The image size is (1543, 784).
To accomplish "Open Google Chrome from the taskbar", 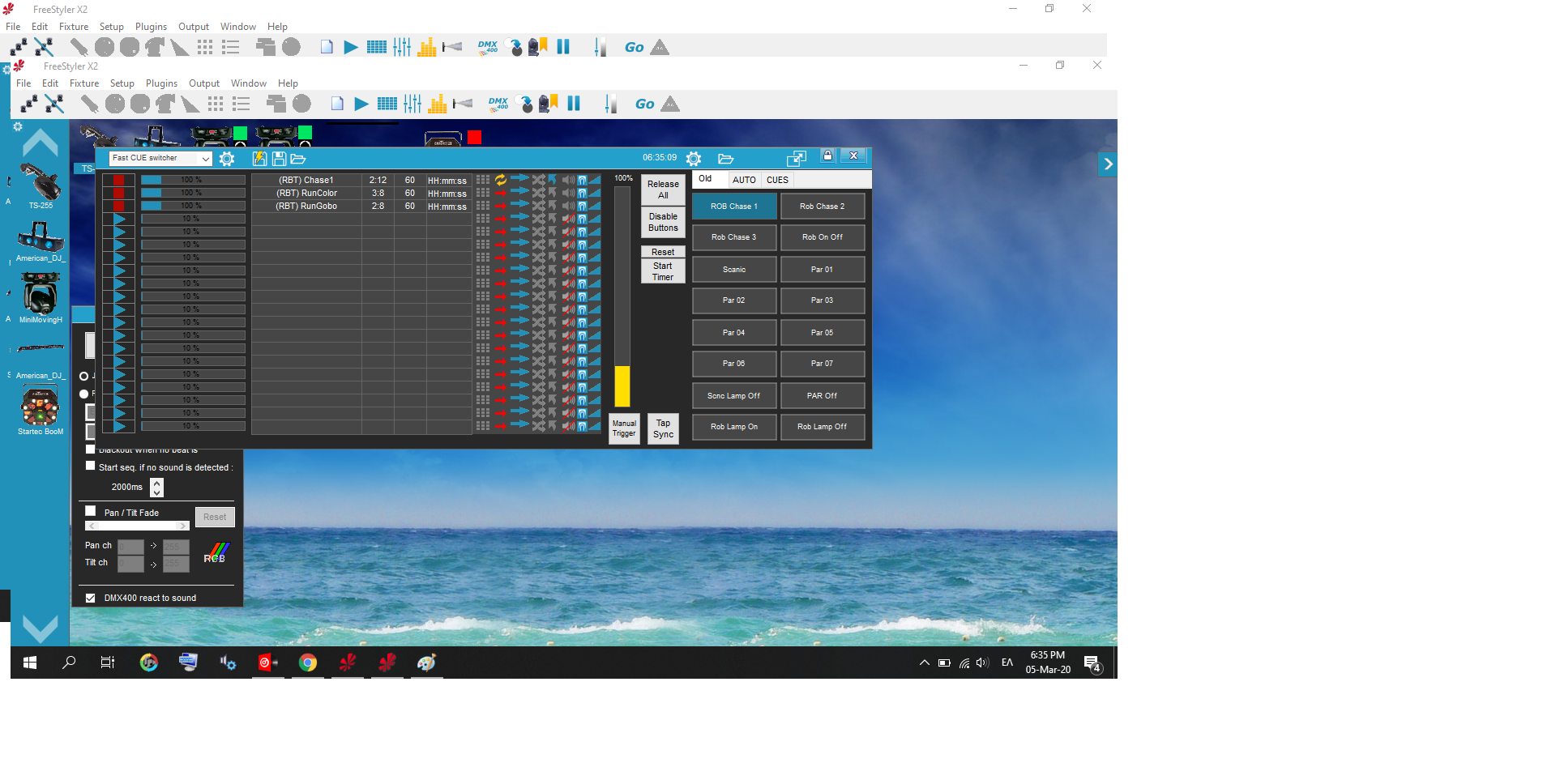I will pyautogui.click(x=308, y=663).
